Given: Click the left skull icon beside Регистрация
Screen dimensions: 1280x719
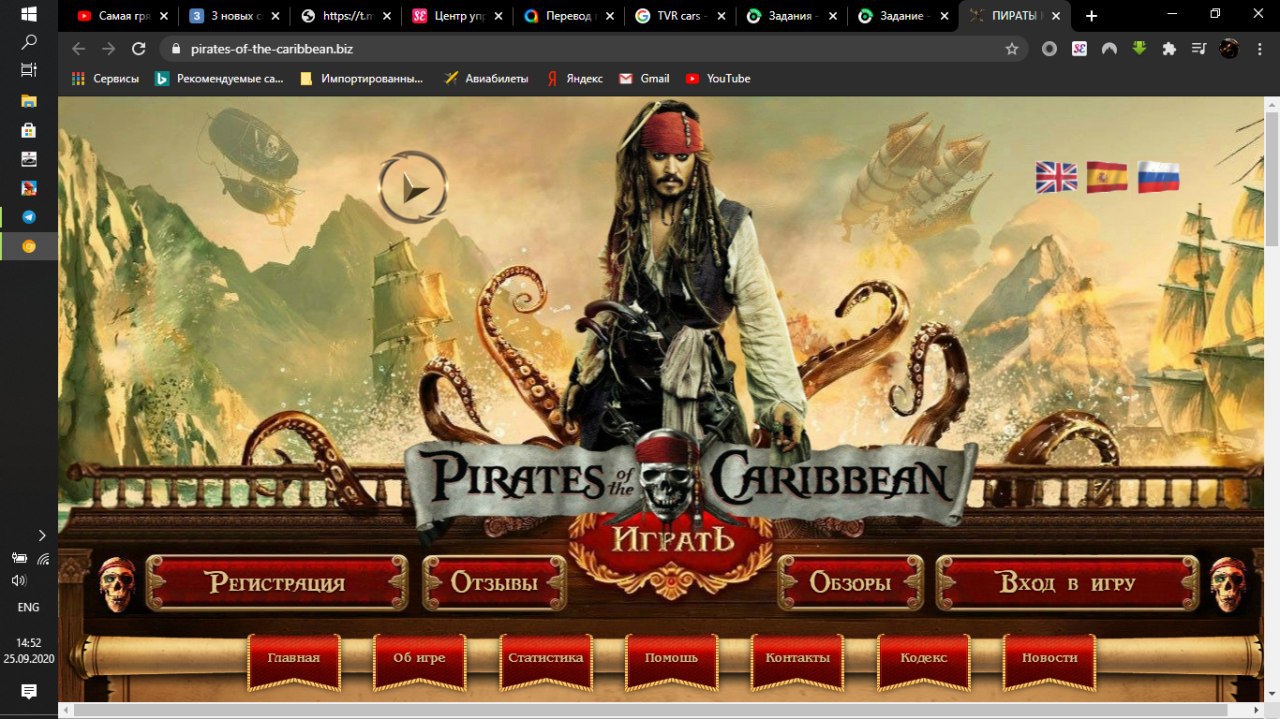Looking at the screenshot, I should tap(117, 584).
